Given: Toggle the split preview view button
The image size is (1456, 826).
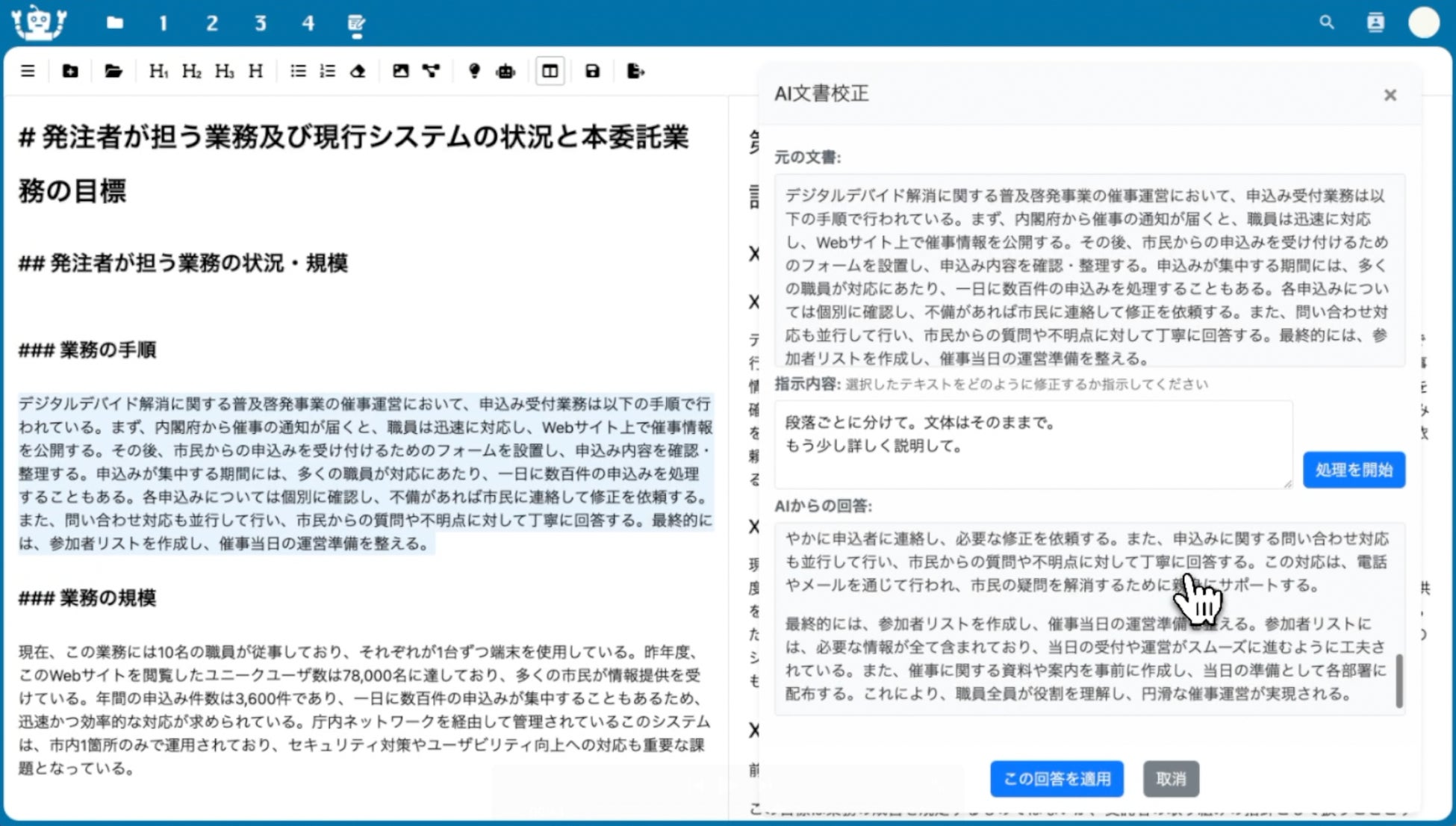Looking at the screenshot, I should [x=550, y=72].
